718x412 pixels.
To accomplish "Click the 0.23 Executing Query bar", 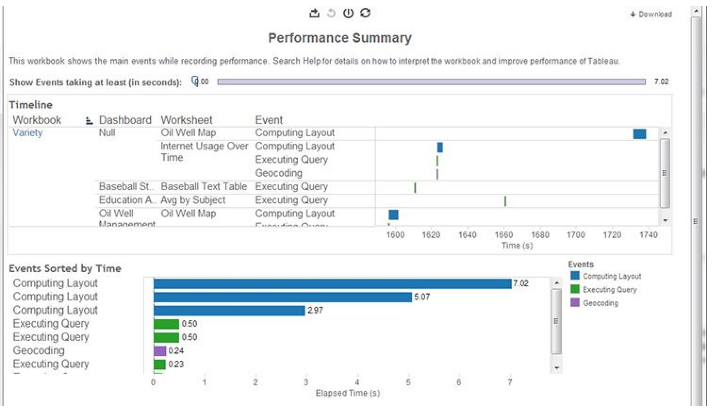I will (159, 364).
